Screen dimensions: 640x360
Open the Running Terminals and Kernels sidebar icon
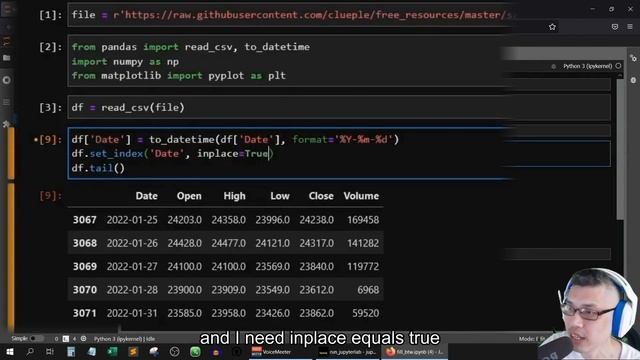(7, 80)
